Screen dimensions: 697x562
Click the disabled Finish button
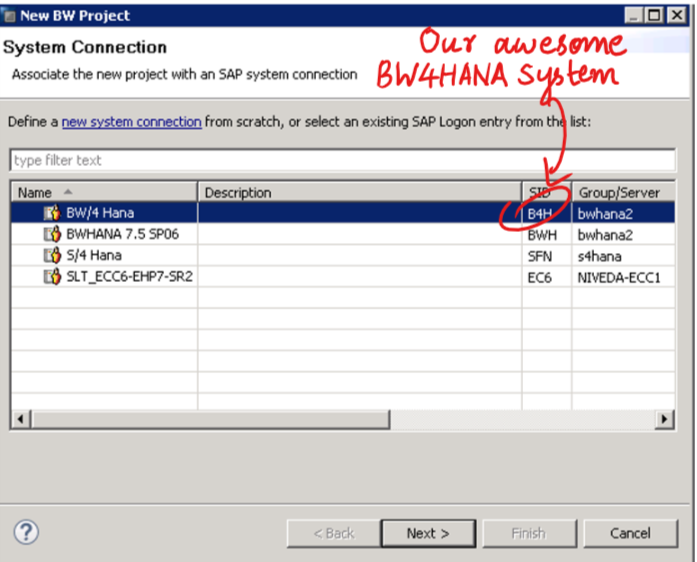(x=529, y=533)
